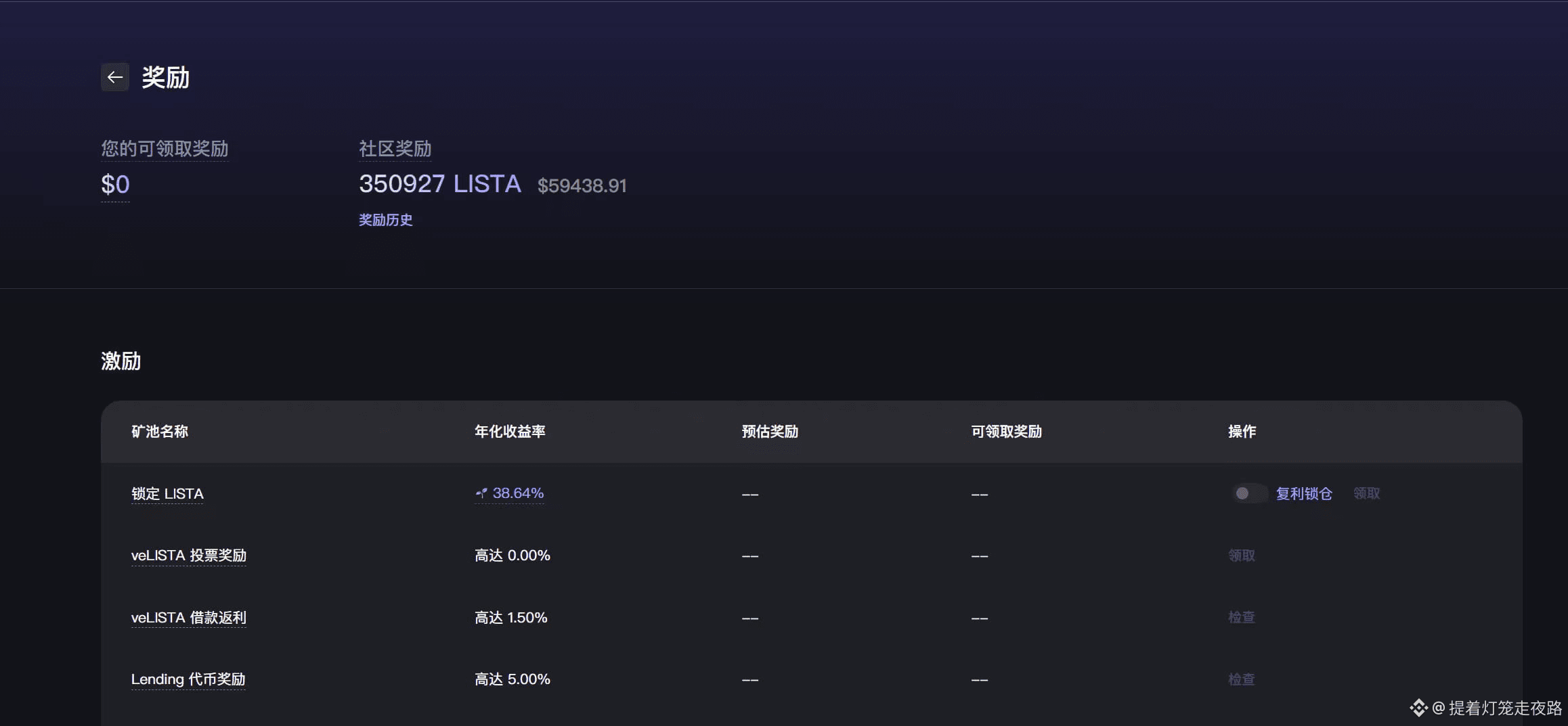Image resolution: width=1568 pixels, height=726 pixels.
Task: Click the 年化收益率 column header
Action: click(x=510, y=431)
